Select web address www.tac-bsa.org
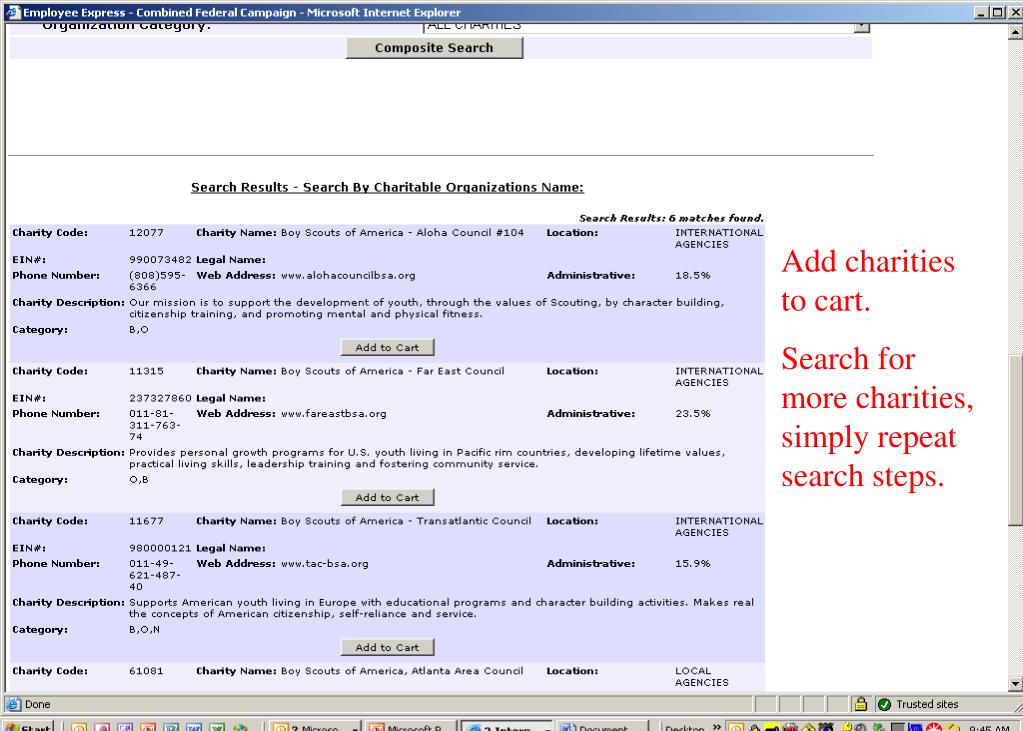Viewport: 1023px width, 731px height. click(325, 564)
